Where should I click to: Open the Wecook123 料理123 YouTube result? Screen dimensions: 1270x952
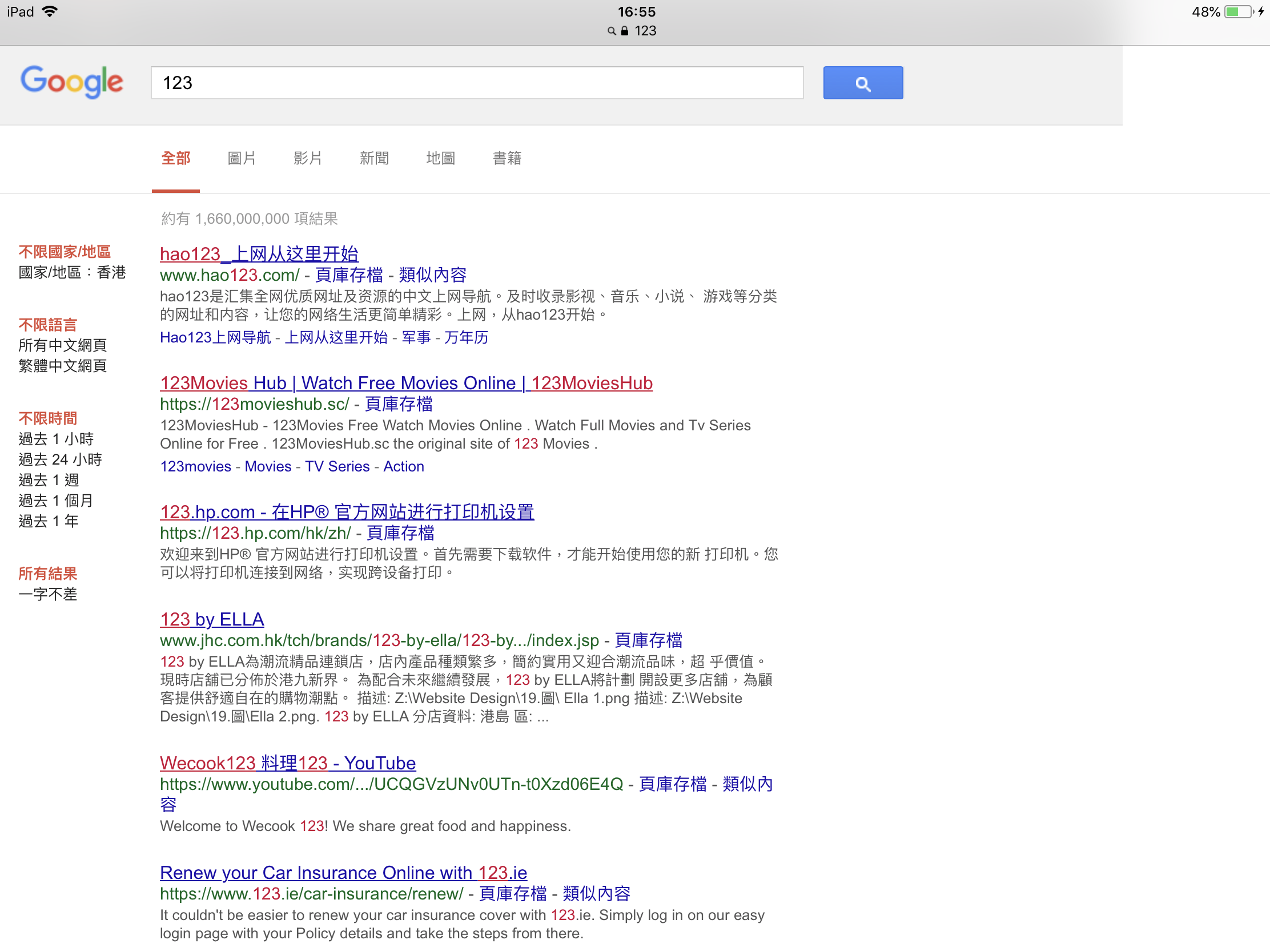pyautogui.click(x=288, y=764)
